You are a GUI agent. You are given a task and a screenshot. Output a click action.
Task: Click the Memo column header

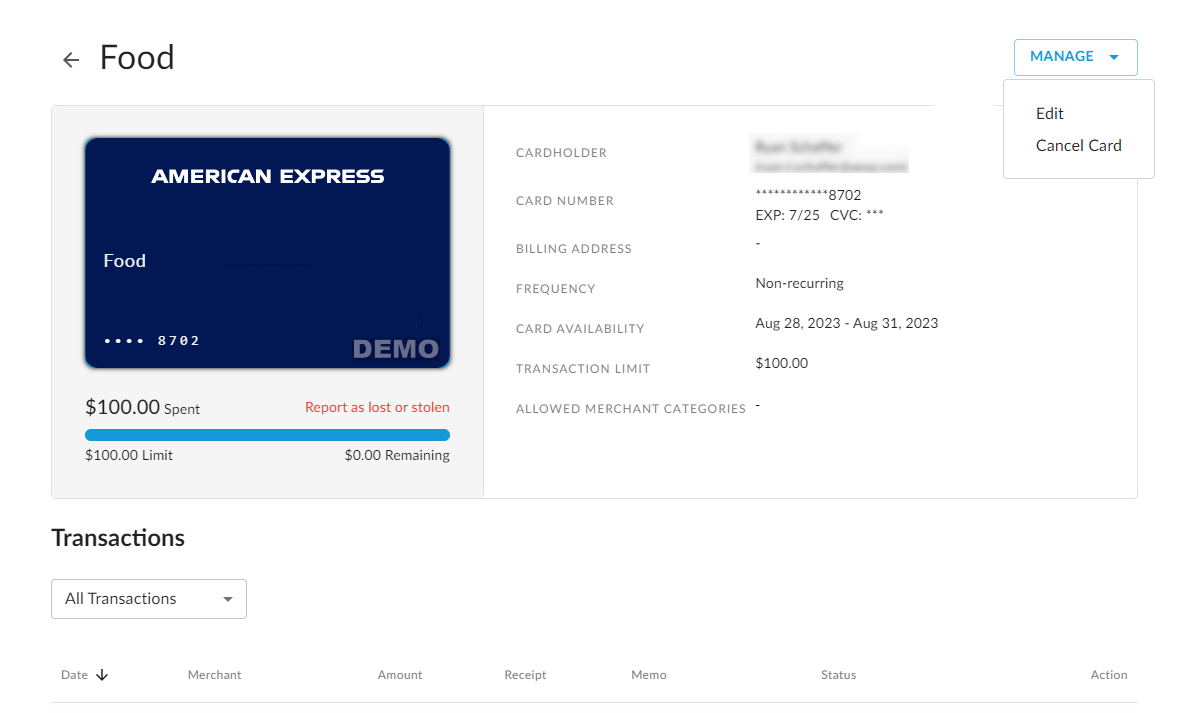(648, 675)
